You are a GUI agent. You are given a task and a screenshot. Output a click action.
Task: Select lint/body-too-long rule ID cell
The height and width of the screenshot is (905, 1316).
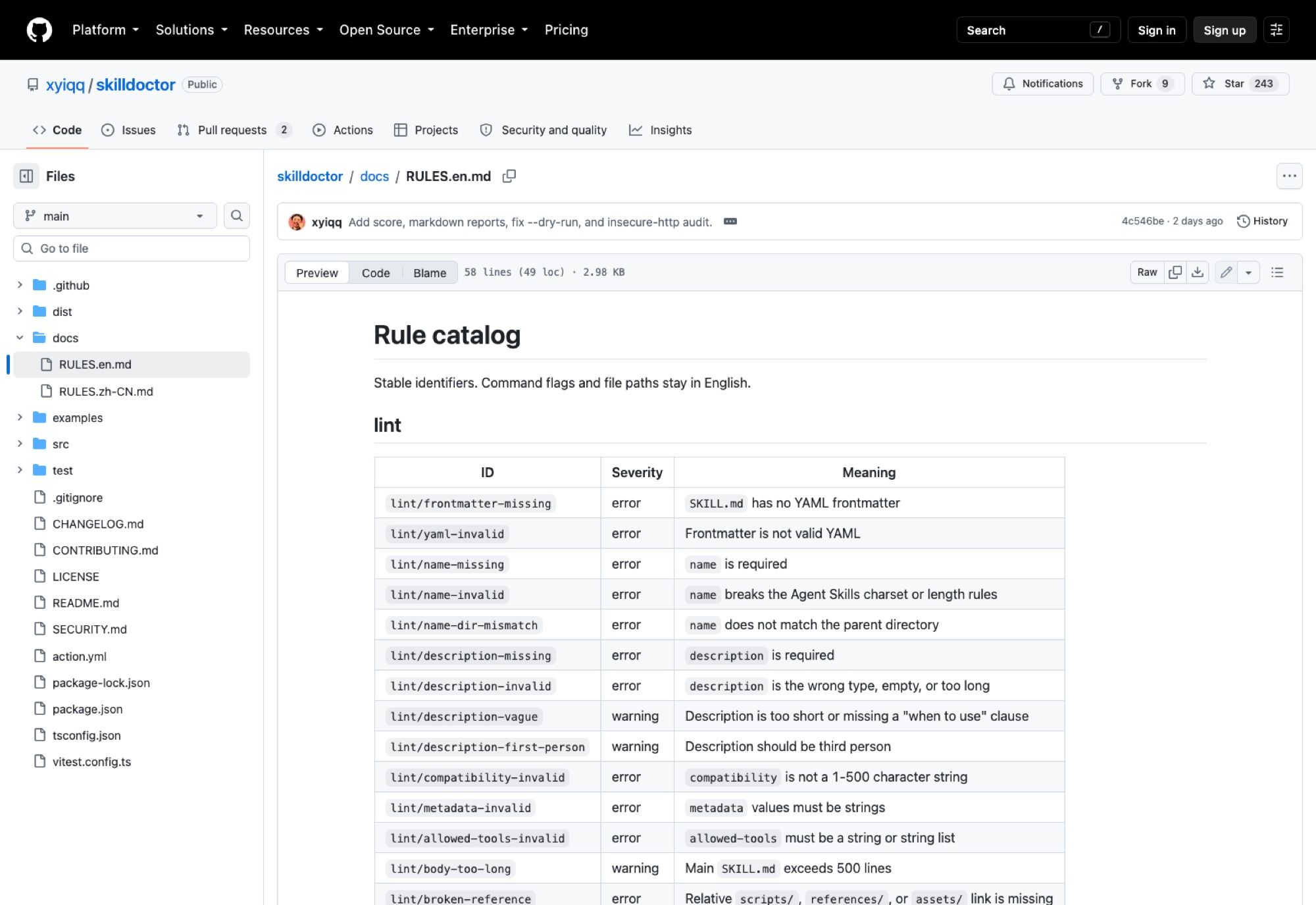[488, 868]
